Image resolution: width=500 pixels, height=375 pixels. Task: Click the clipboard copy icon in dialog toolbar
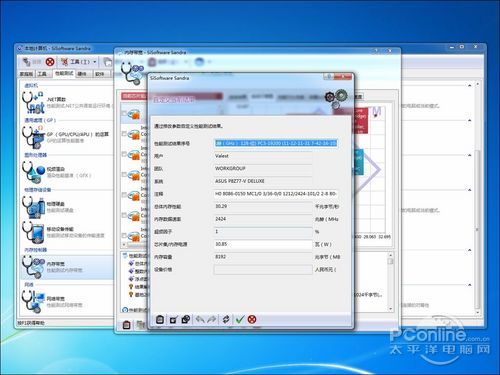click(160, 319)
